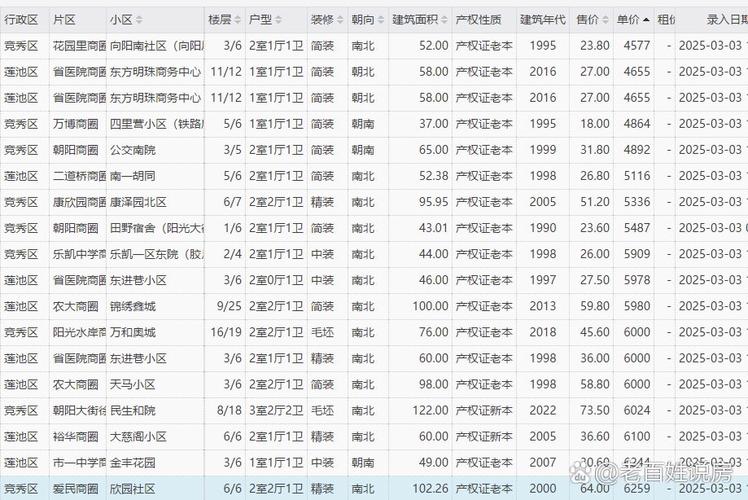
Task: Click the ascending sort arrow beside 单价
Action: click(x=646, y=20)
